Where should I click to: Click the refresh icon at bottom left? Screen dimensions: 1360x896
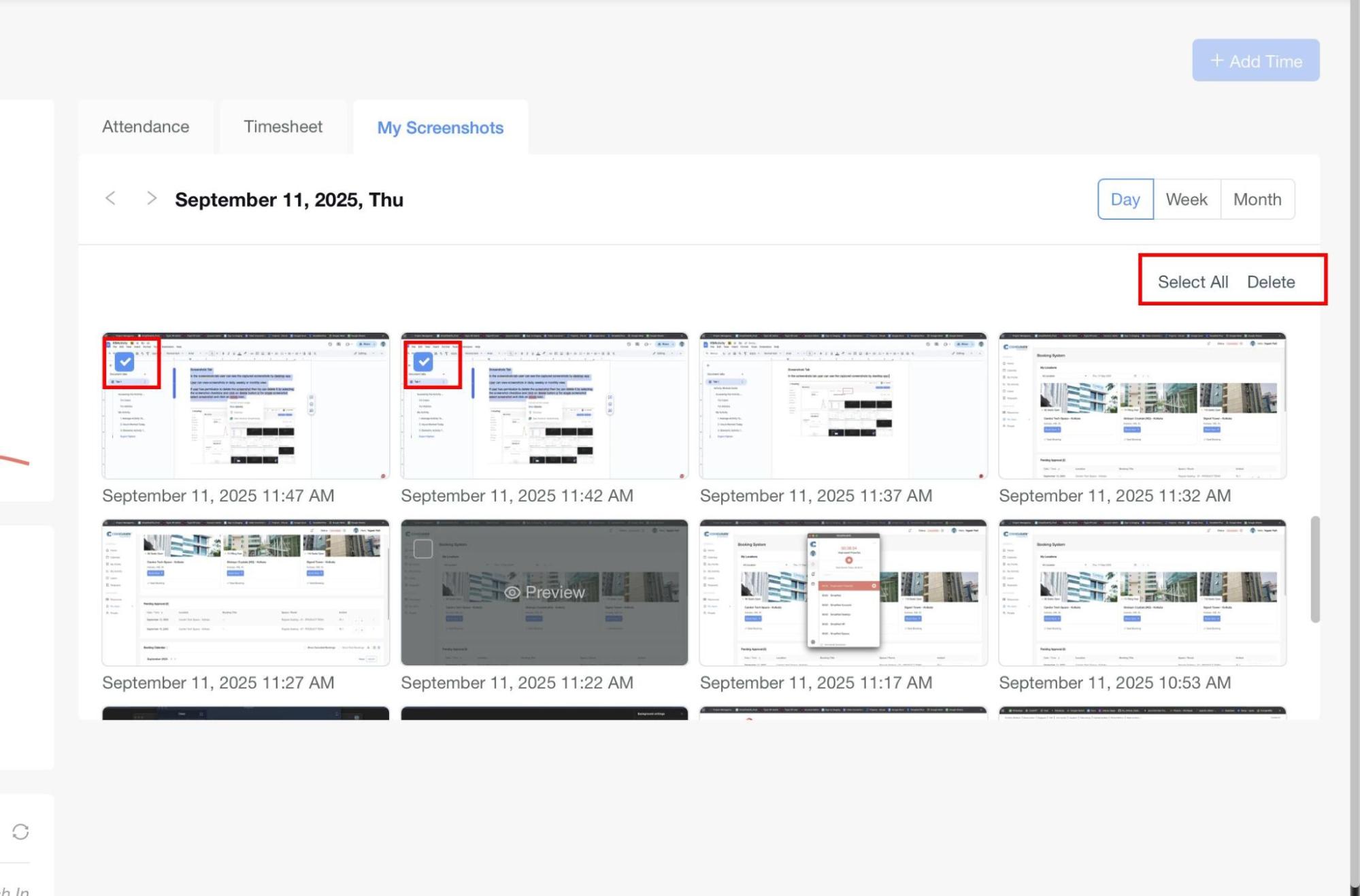[20, 831]
